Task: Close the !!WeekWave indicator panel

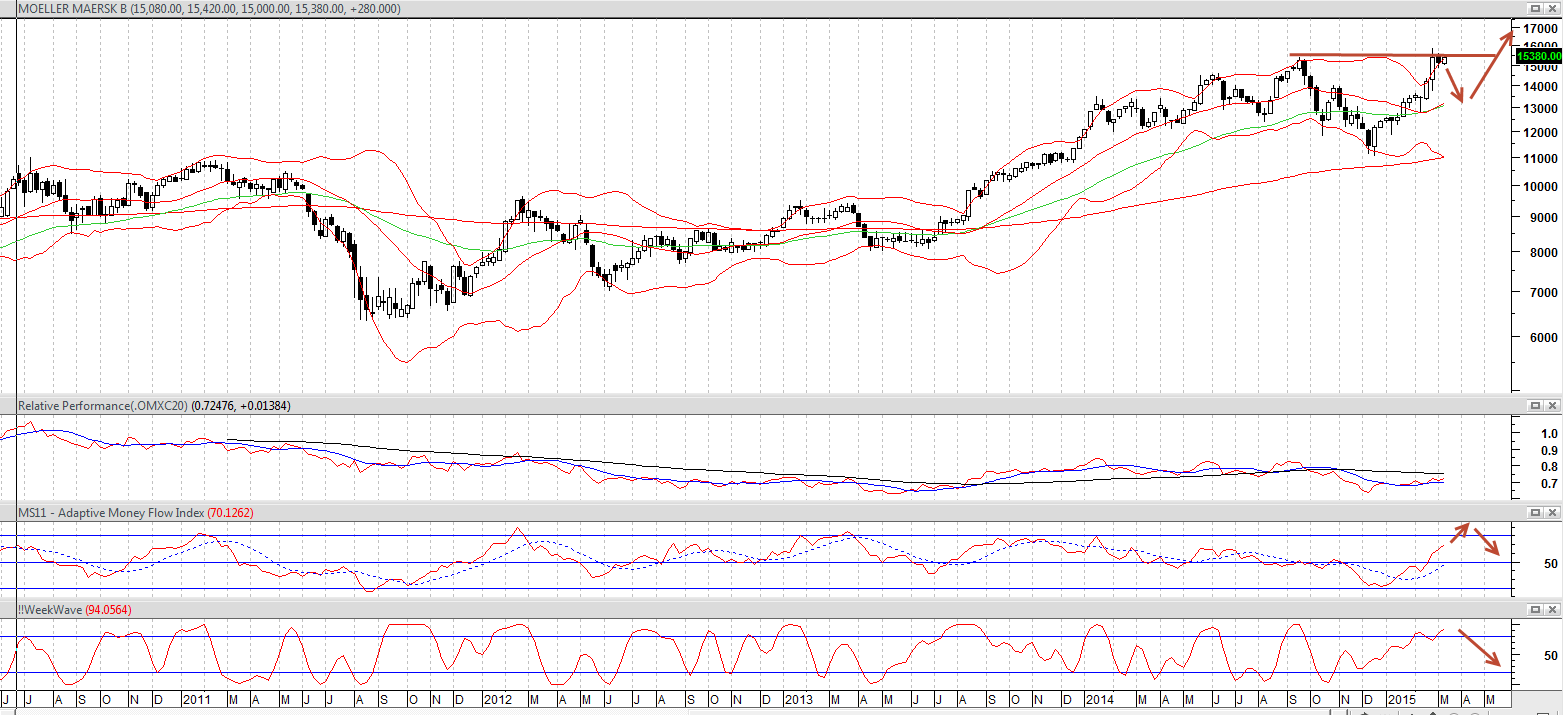Action: pos(1552,609)
